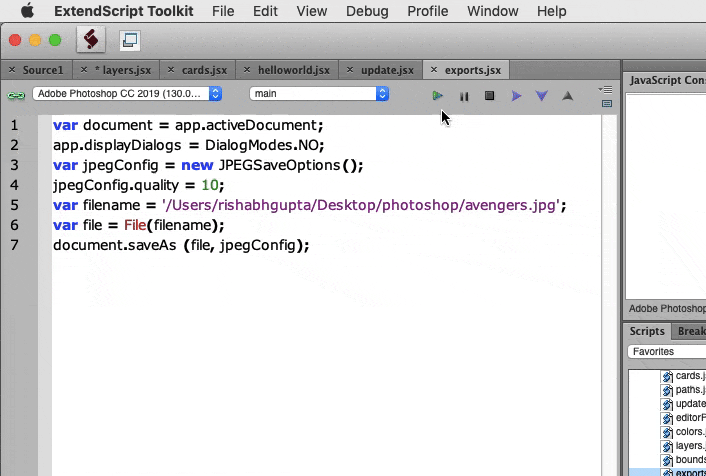The image size is (706, 476).
Task: Click line number 7 in gutter
Action: 14,245
